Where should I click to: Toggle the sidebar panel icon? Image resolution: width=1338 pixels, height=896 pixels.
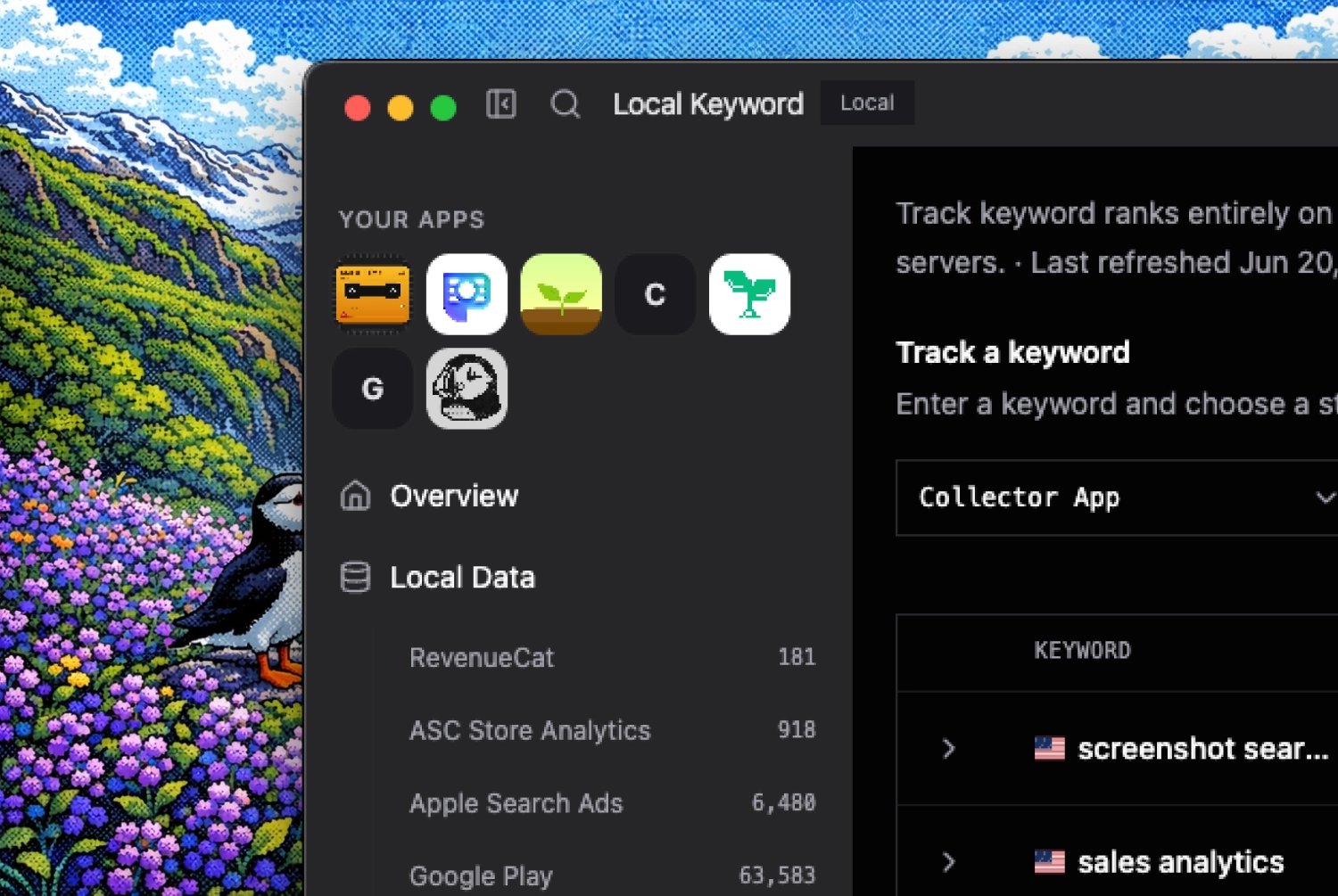500,104
